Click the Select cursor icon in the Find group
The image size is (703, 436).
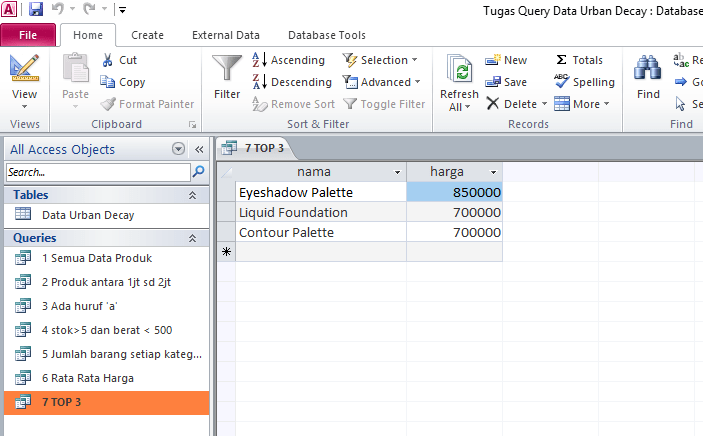click(x=681, y=104)
